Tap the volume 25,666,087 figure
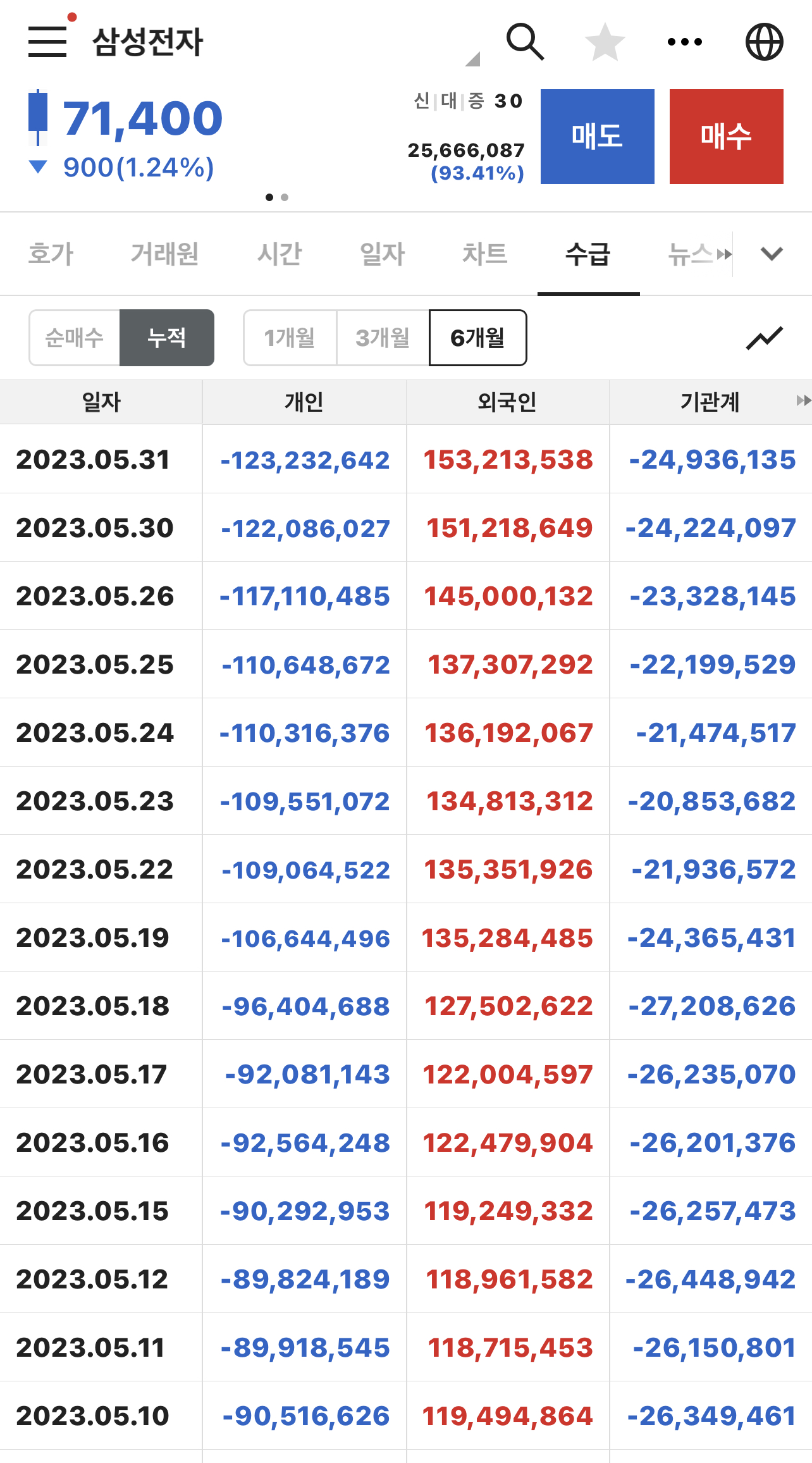This screenshot has width=812, height=1463. point(466,151)
